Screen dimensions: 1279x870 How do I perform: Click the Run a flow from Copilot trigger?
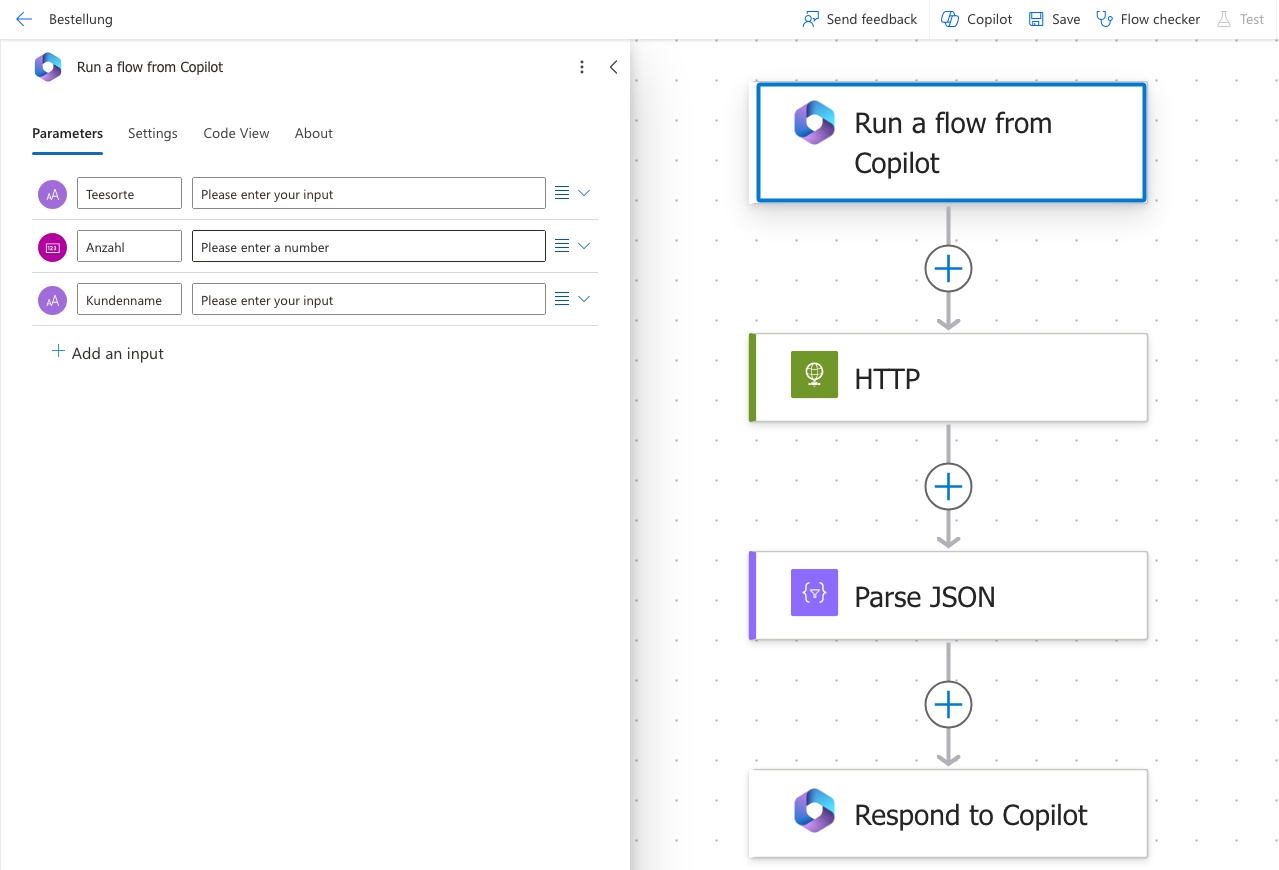pos(948,142)
